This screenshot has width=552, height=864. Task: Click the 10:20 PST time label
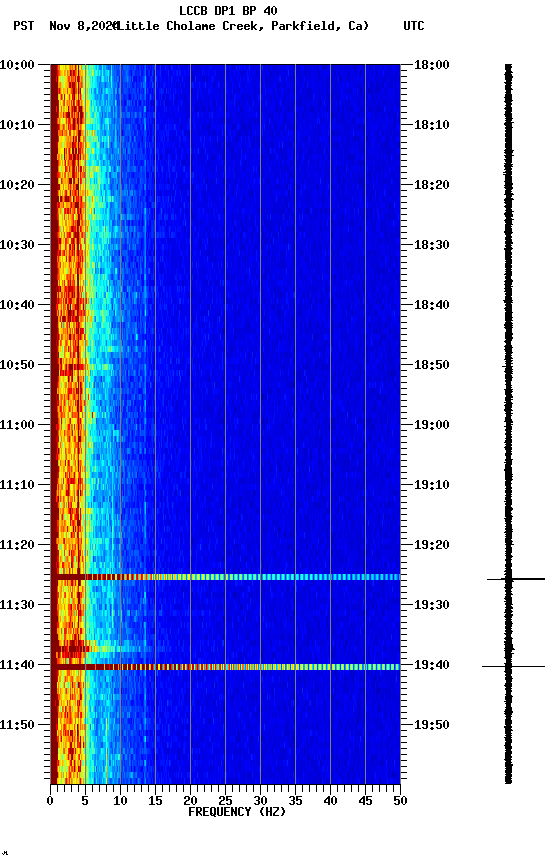pos(17,185)
